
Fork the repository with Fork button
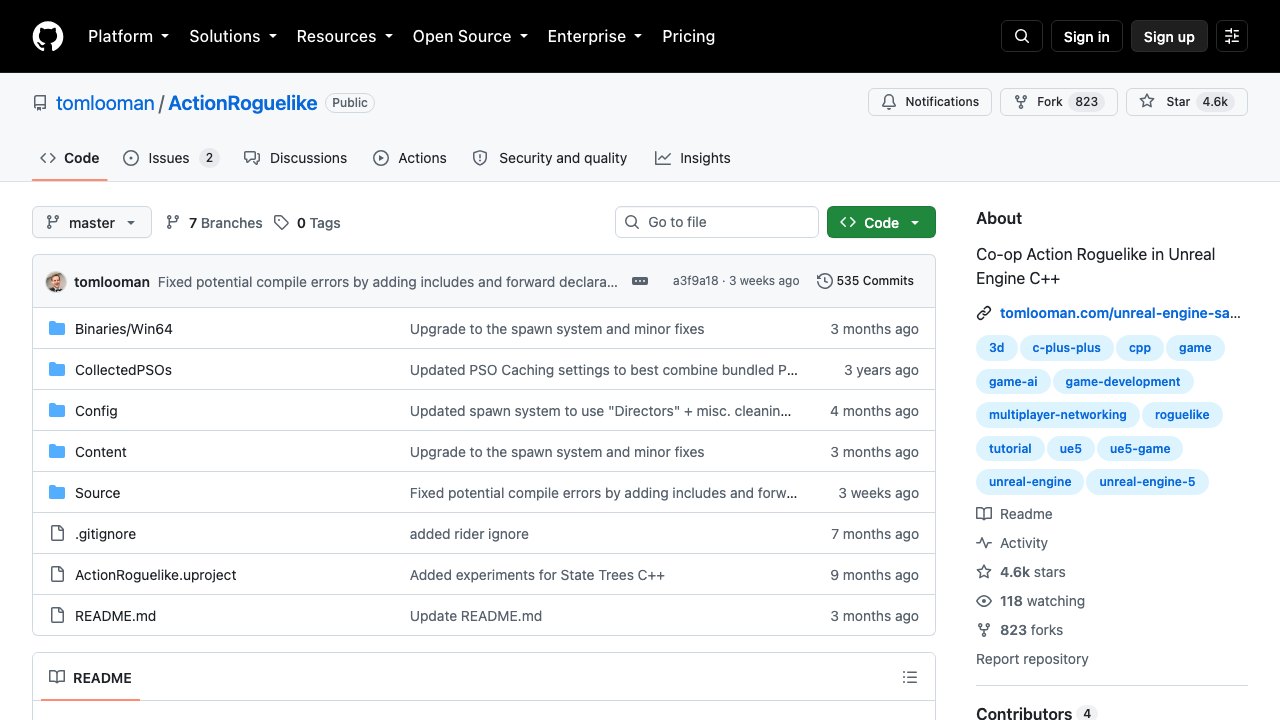tap(1058, 102)
